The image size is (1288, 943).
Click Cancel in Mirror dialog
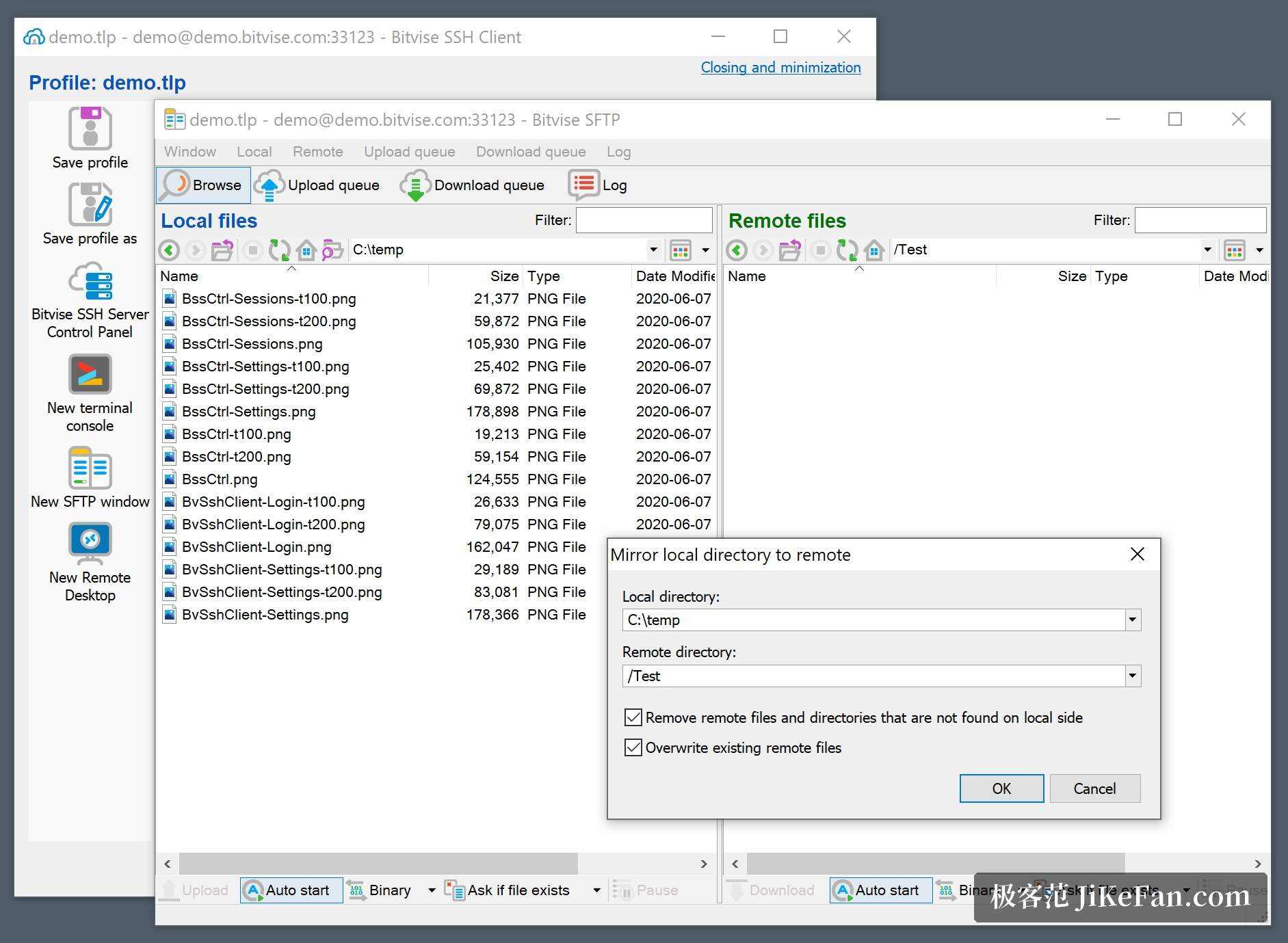pyautogui.click(x=1094, y=788)
